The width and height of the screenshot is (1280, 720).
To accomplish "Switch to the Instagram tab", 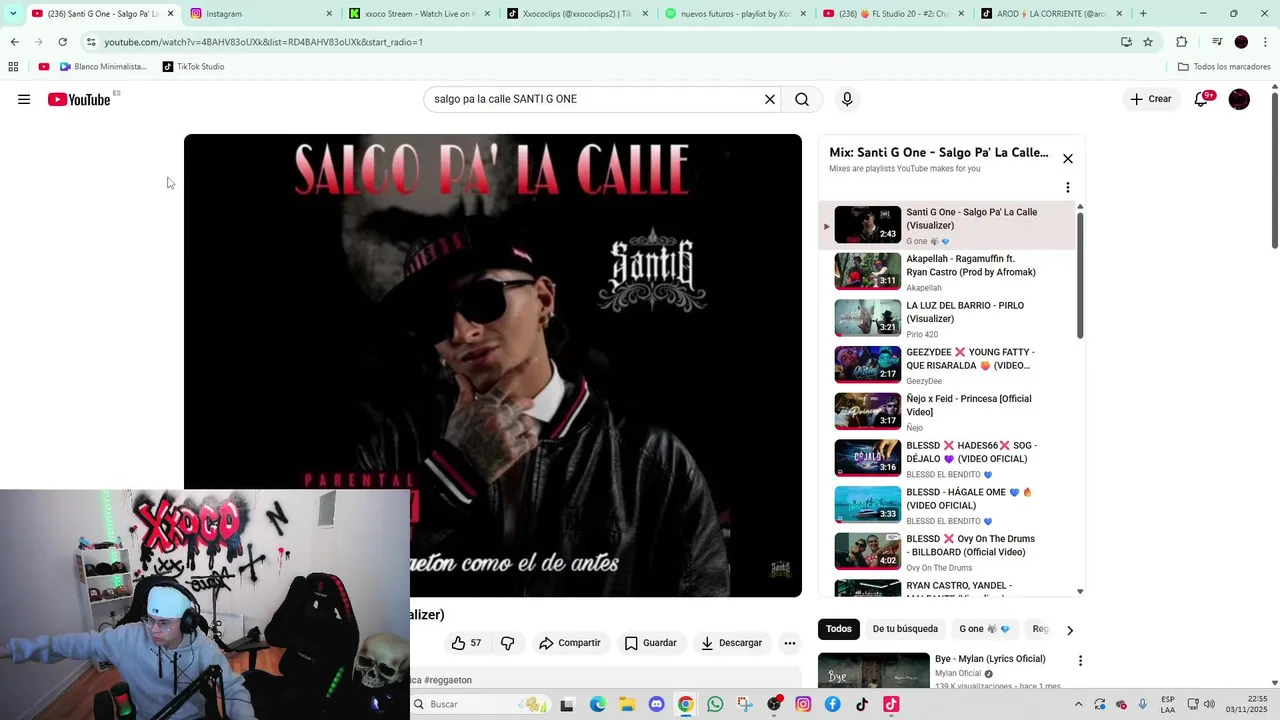I will (259, 14).
